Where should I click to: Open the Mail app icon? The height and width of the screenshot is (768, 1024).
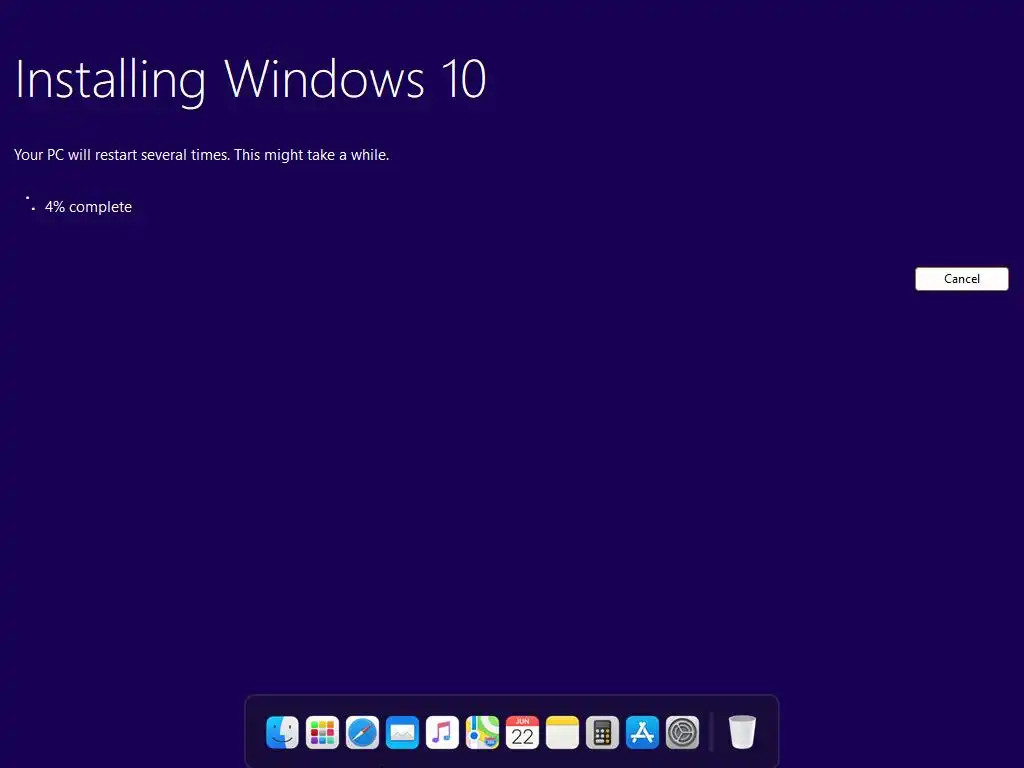402,732
